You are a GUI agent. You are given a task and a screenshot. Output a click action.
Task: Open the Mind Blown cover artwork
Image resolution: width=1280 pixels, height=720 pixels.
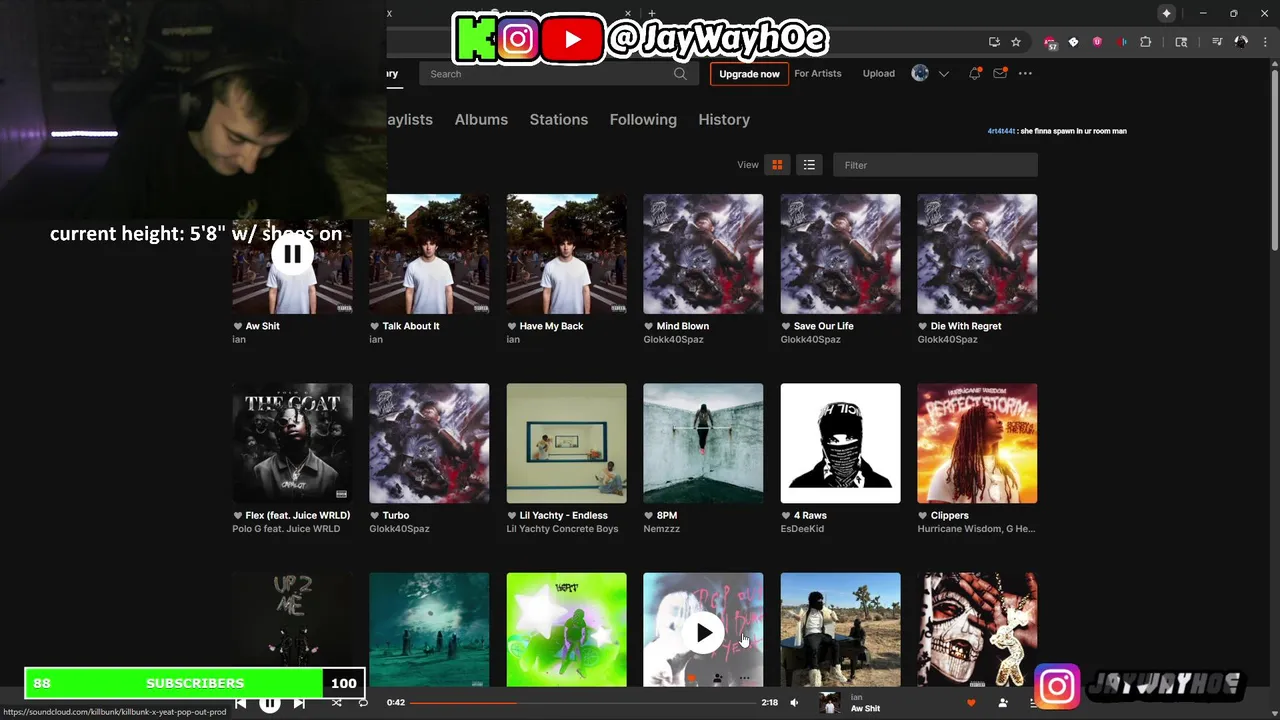pos(703,254)
